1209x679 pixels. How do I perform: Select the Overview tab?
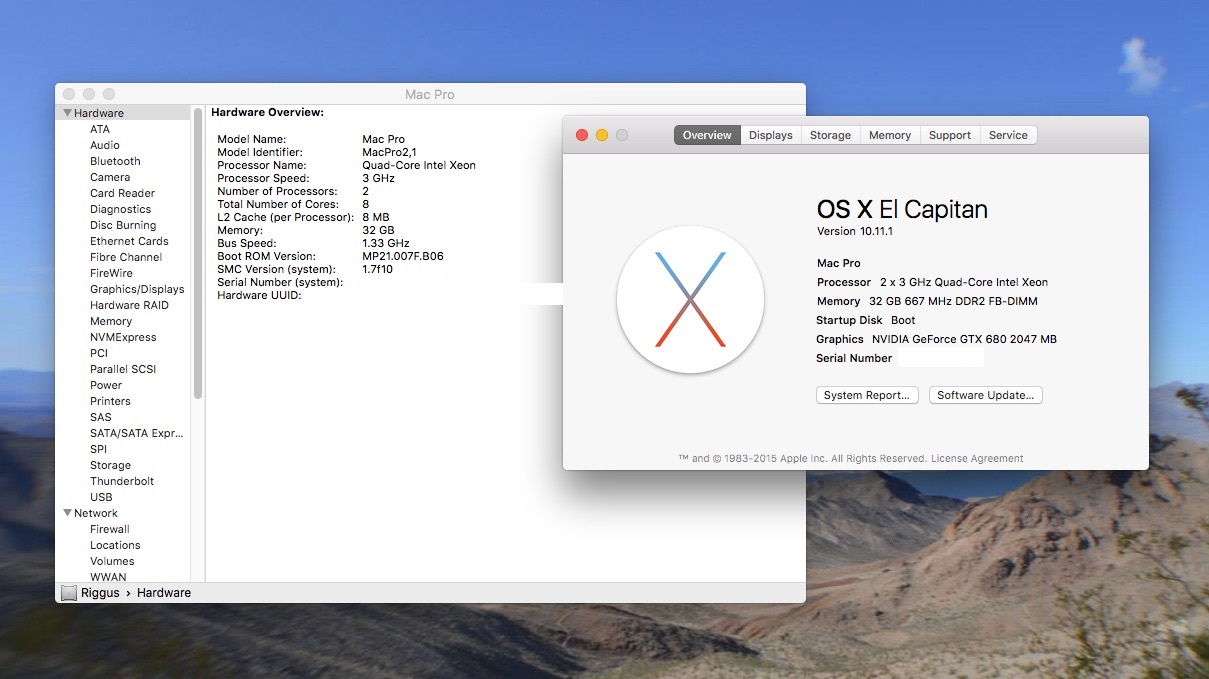(x=707, y=135)
